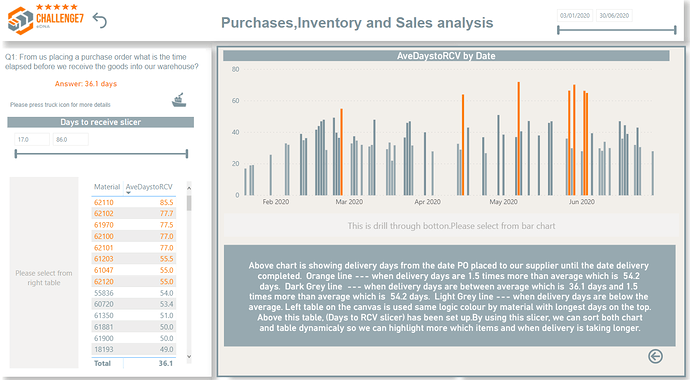Click the days to receive slider left handle

click(x=16, y=153)
